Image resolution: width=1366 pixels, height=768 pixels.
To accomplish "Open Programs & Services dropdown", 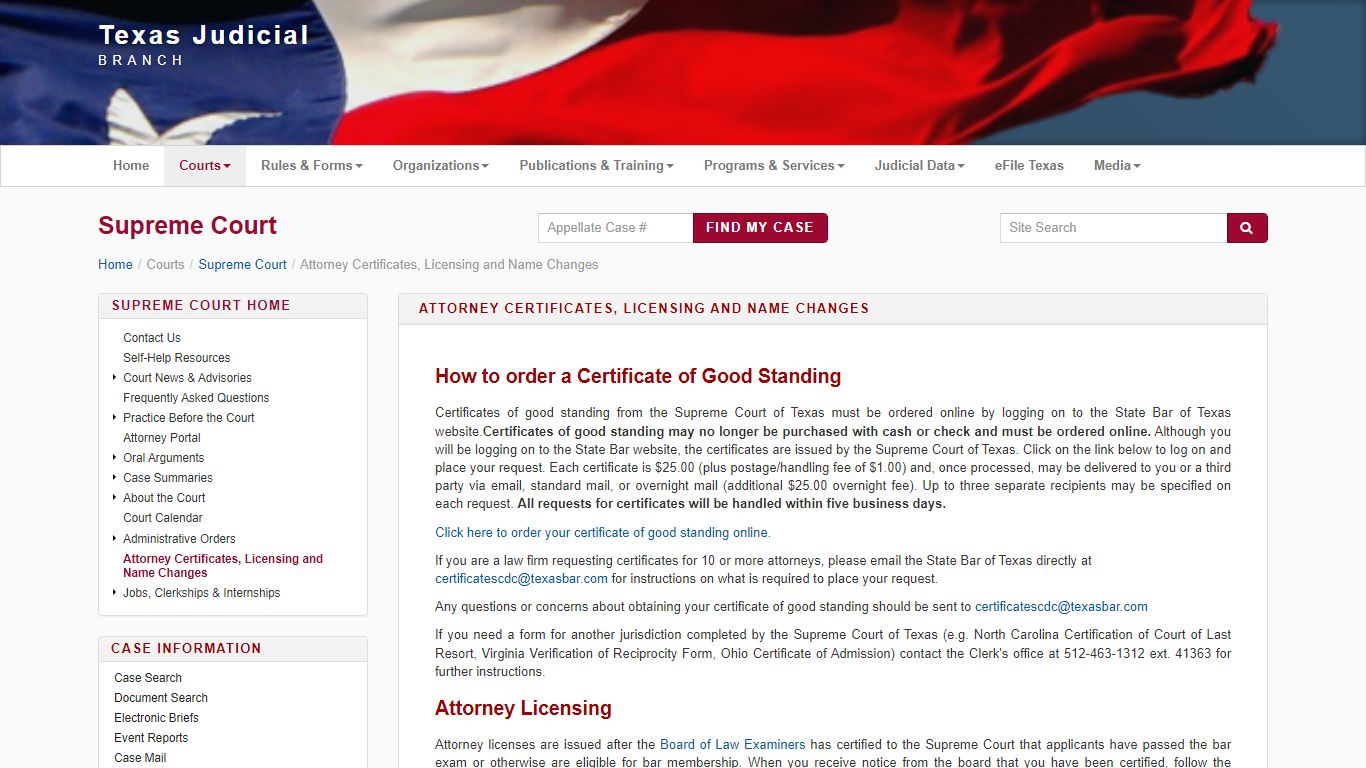I will click(774, 166).
